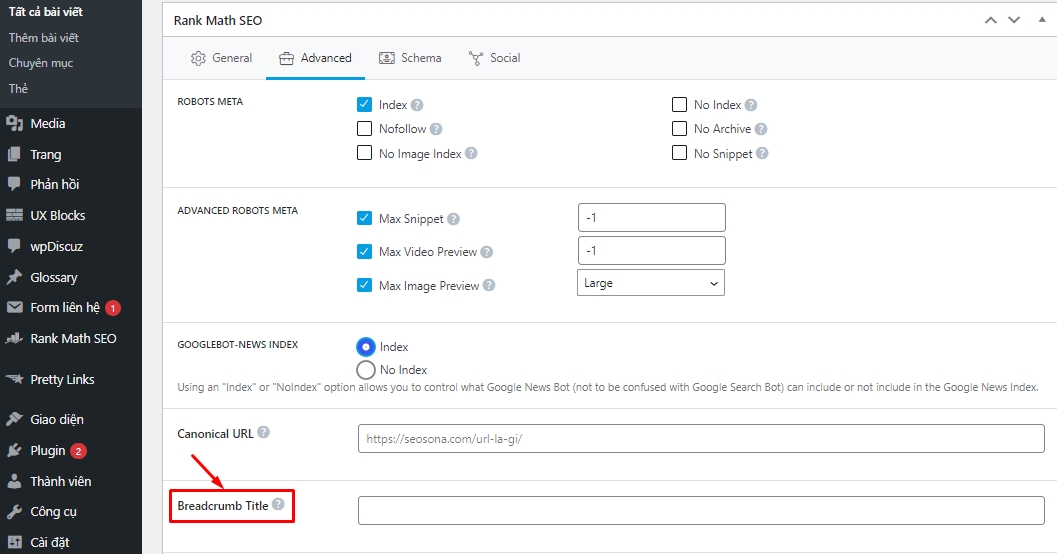Open Thẻ tags submenu item
This screenshot has height=554, width=1057.
pos(18,89)
